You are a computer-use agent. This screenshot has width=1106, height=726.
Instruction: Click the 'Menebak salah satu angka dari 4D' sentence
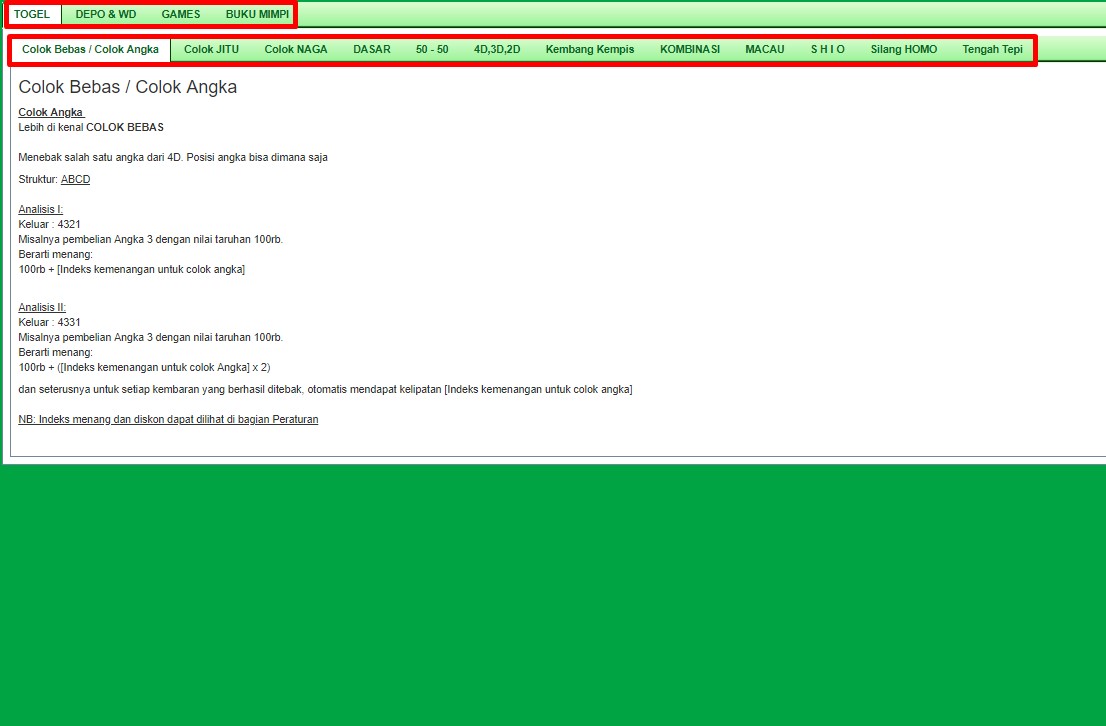click(x=173, y=157)
